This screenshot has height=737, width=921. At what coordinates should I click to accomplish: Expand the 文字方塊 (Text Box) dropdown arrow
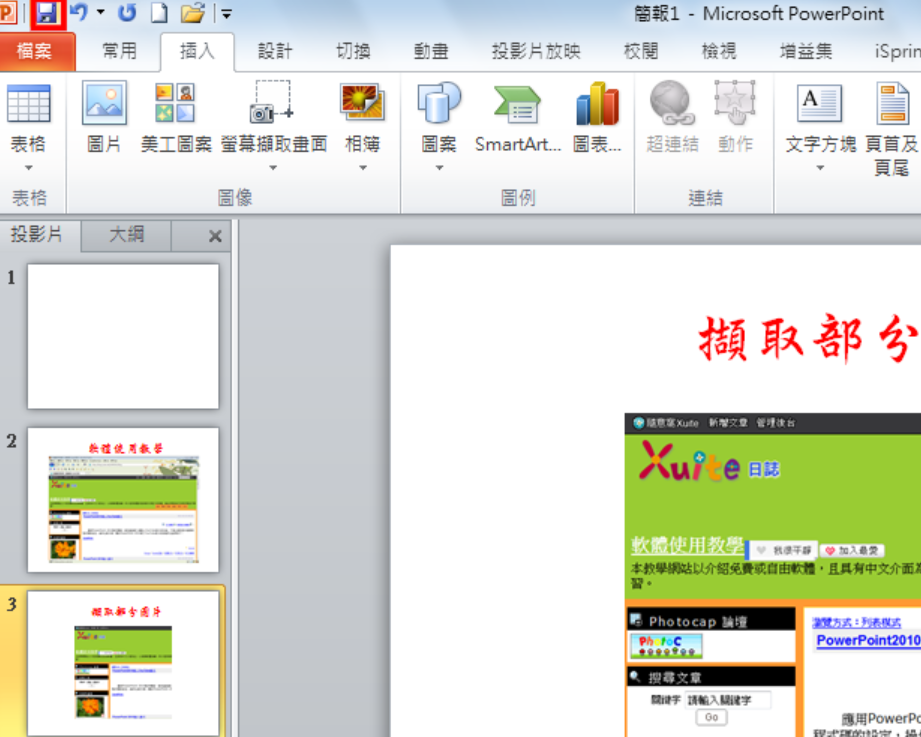(x=821, y=168)
